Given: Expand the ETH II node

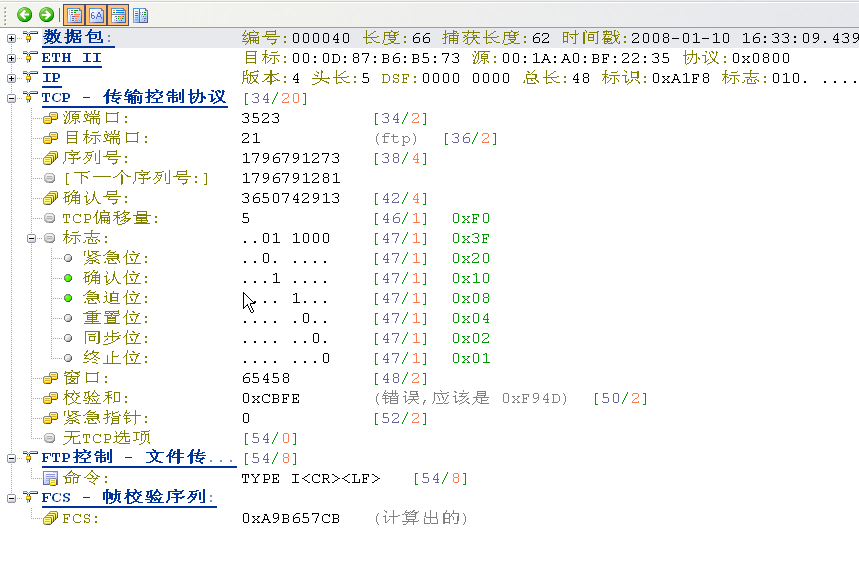Looking at the screenshot, I should click(x=11, y=58).
